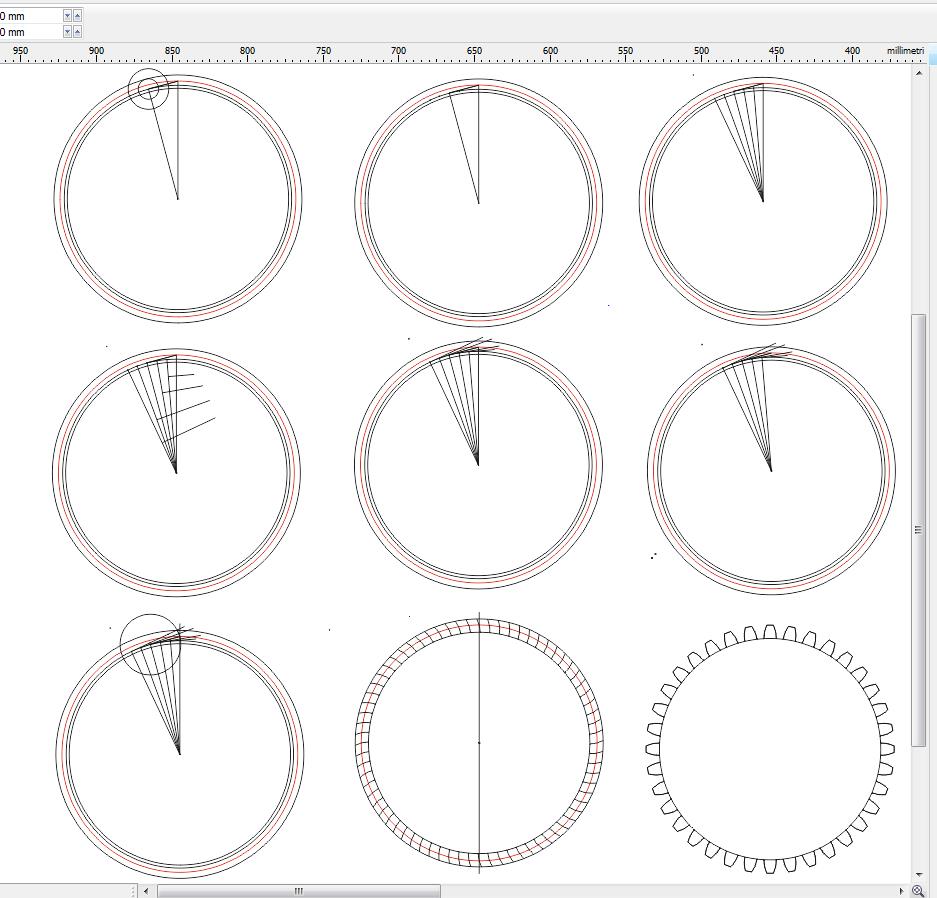
Task: Open the navigator magnifier icon in the corner
Action: [918, 890]
